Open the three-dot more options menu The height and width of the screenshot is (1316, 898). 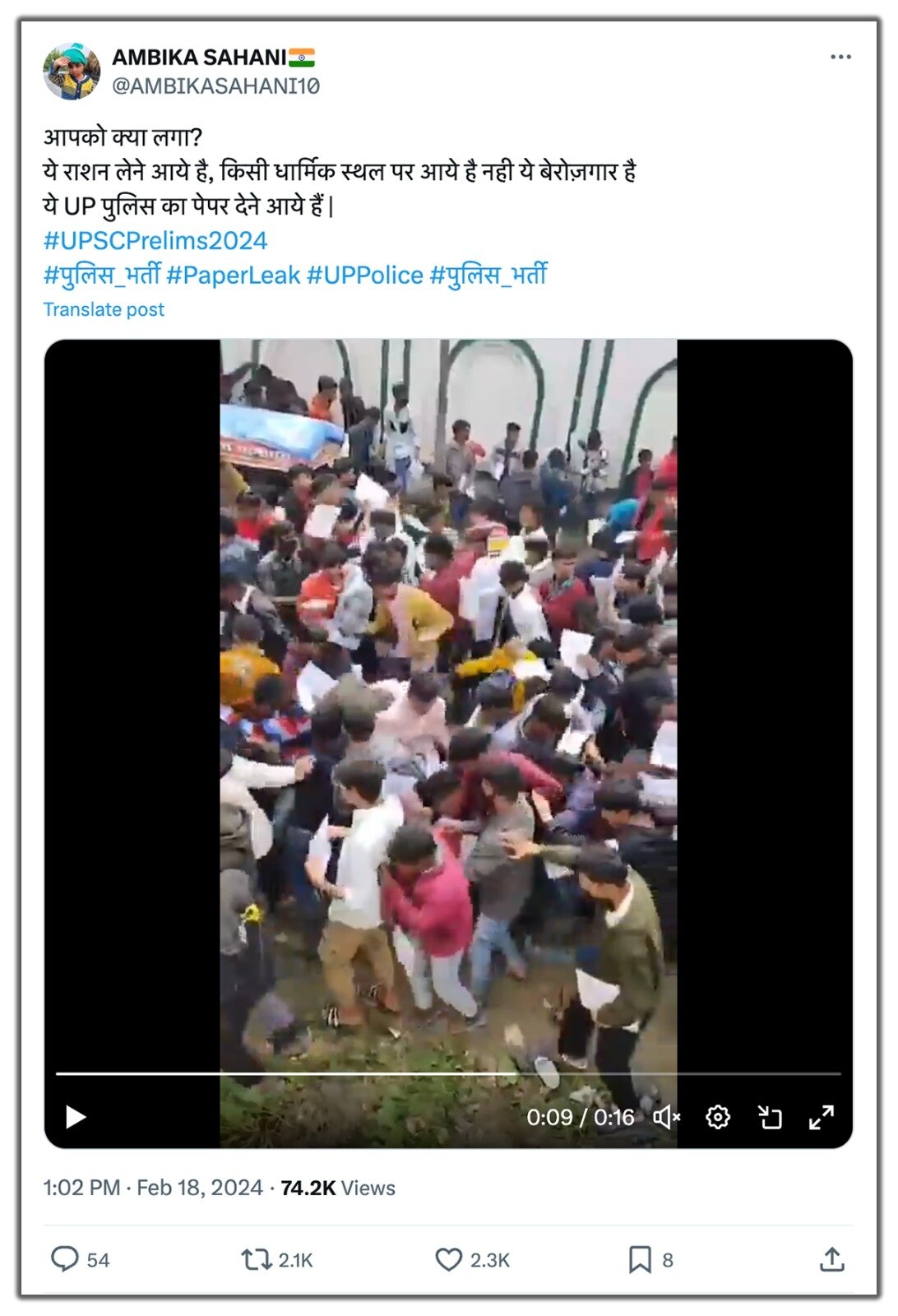[x=840, y=57]
